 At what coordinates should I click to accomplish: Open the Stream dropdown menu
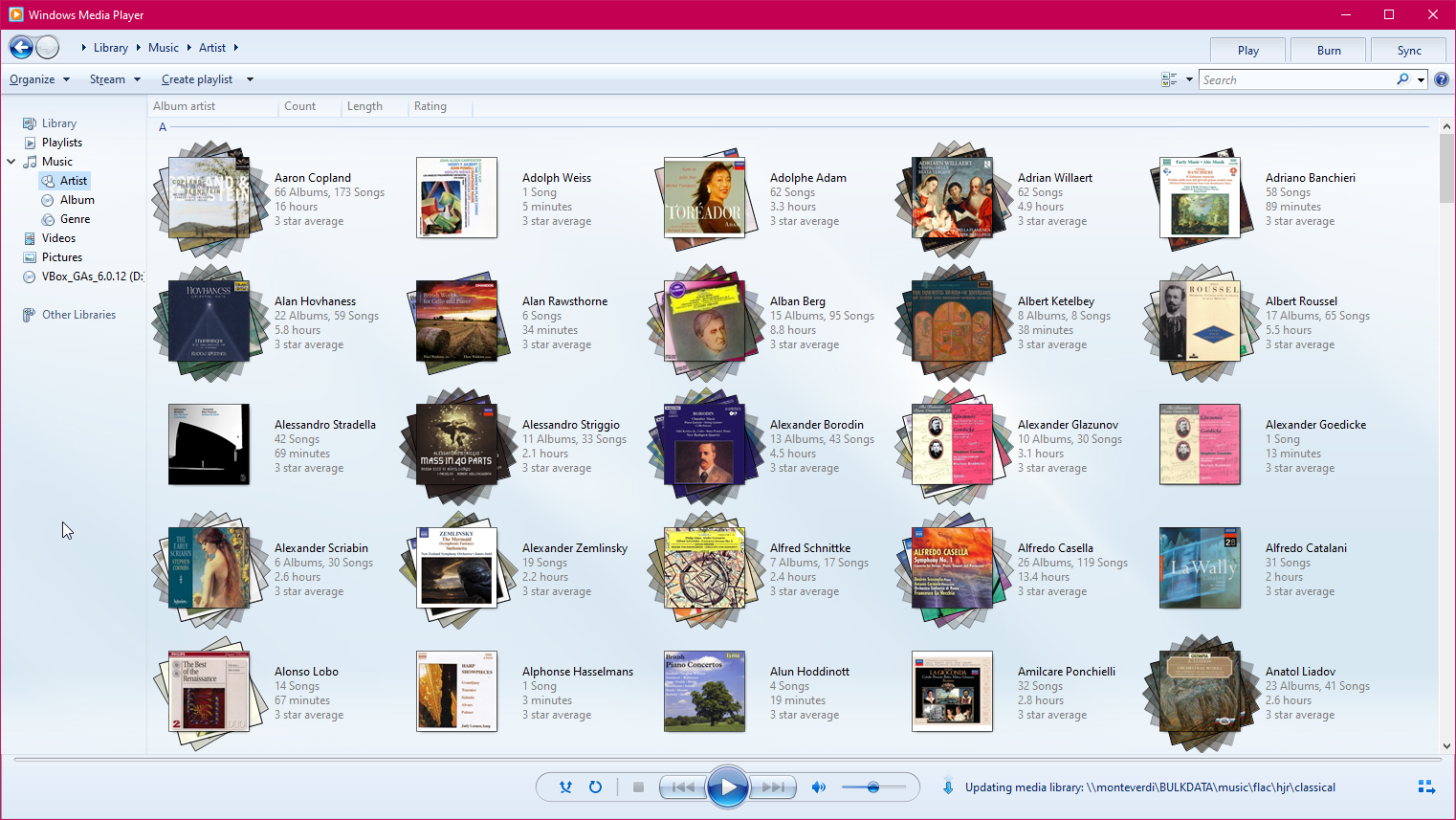point(115,79)
